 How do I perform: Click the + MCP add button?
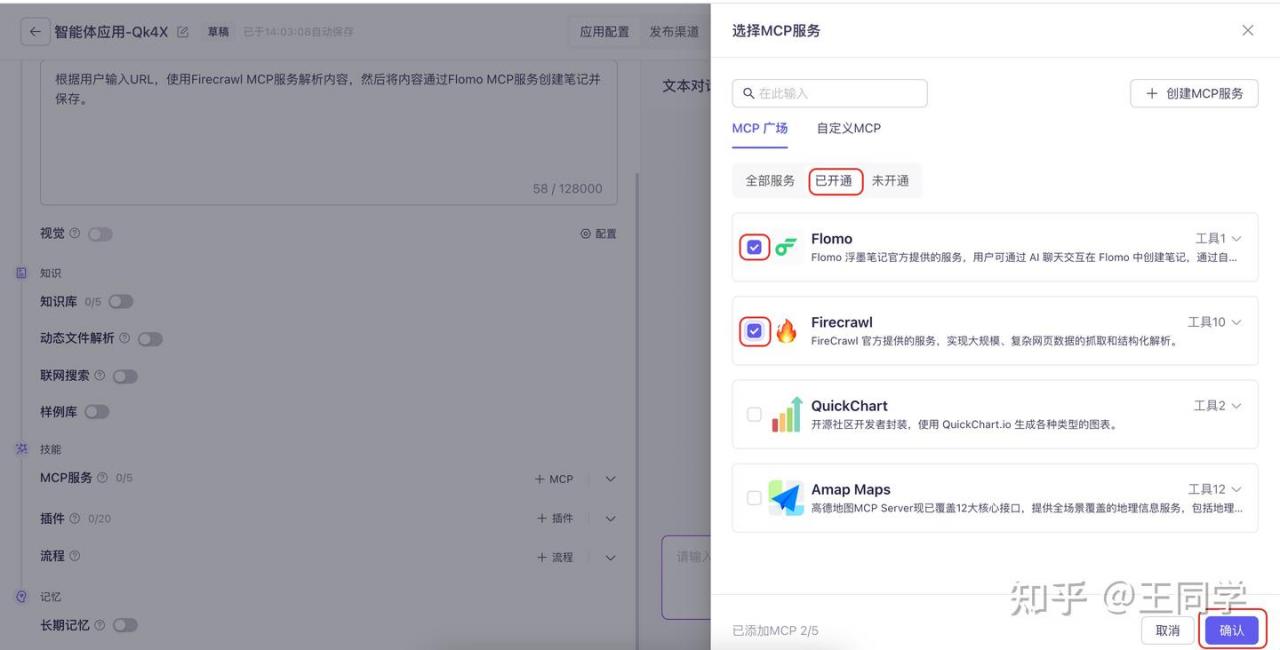click(555, 479)
